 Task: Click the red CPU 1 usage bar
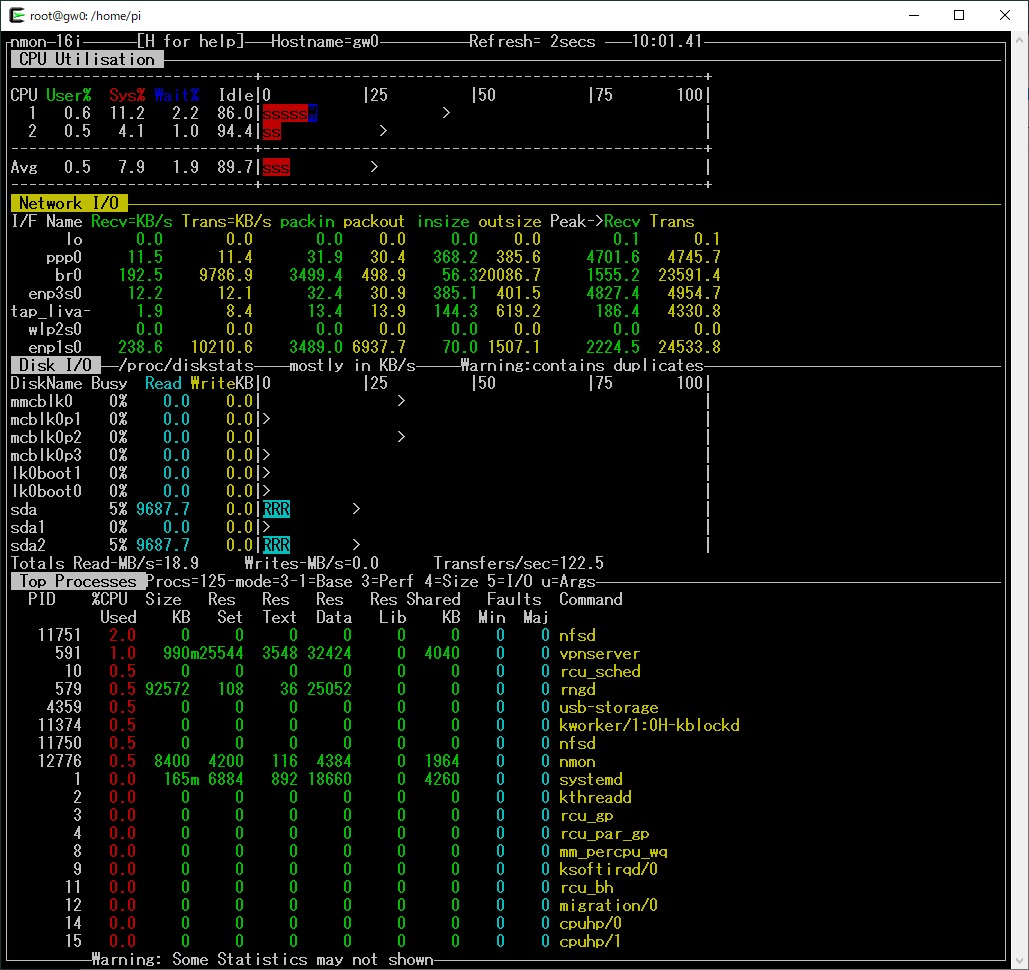coord(285,114)
